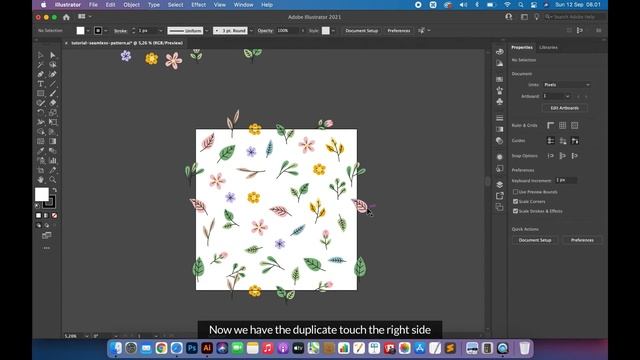
Task: Open the Symbols panel clover icon
Action: click(500, 102)
